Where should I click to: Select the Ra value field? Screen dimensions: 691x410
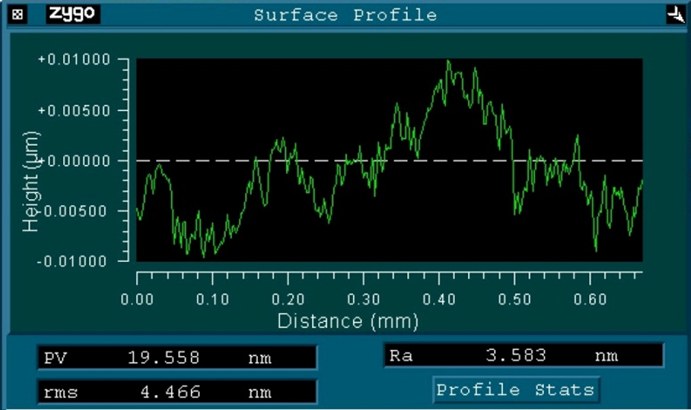point(523,355)
